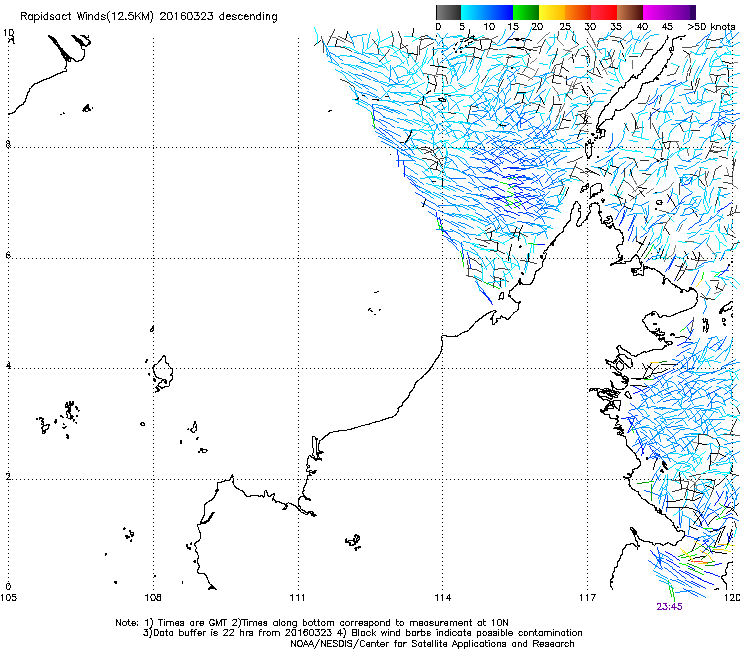
Task: Click the 'Note: 1) Times are GMT' footnote line
Action: (312, 623)
